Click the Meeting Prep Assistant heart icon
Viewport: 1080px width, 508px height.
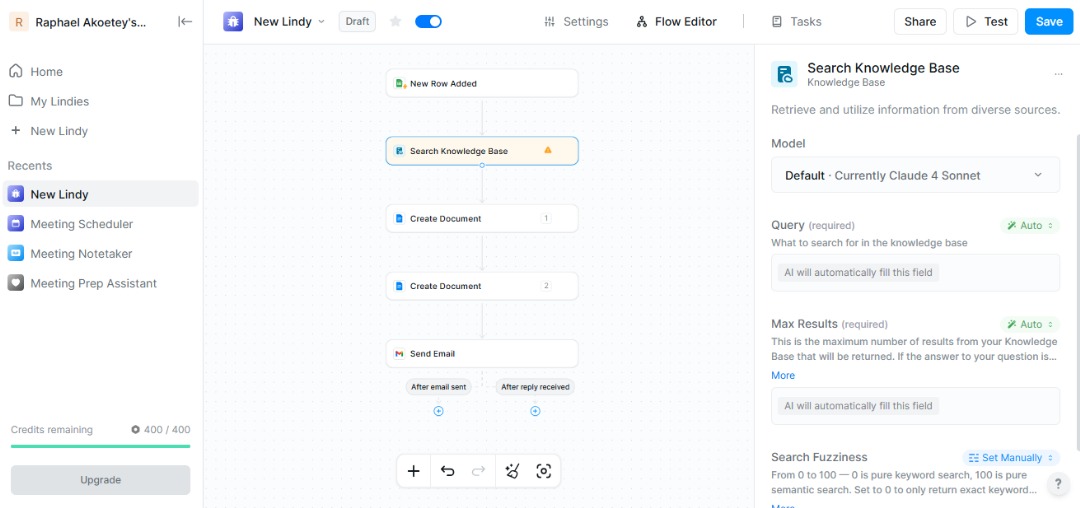point(15,283)
